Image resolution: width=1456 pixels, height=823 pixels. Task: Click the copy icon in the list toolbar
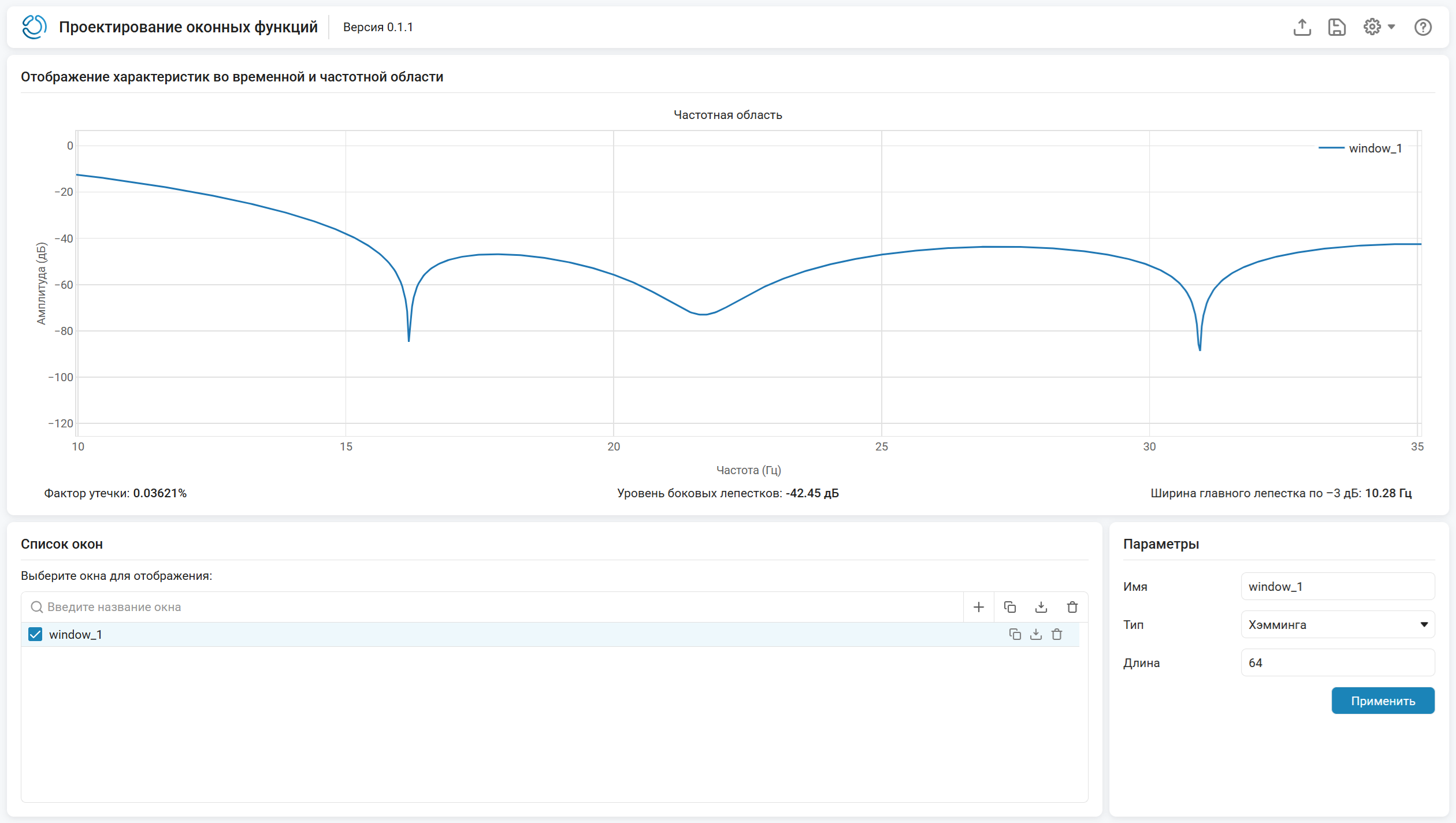pyautogui.click(x=1010, y=607)
